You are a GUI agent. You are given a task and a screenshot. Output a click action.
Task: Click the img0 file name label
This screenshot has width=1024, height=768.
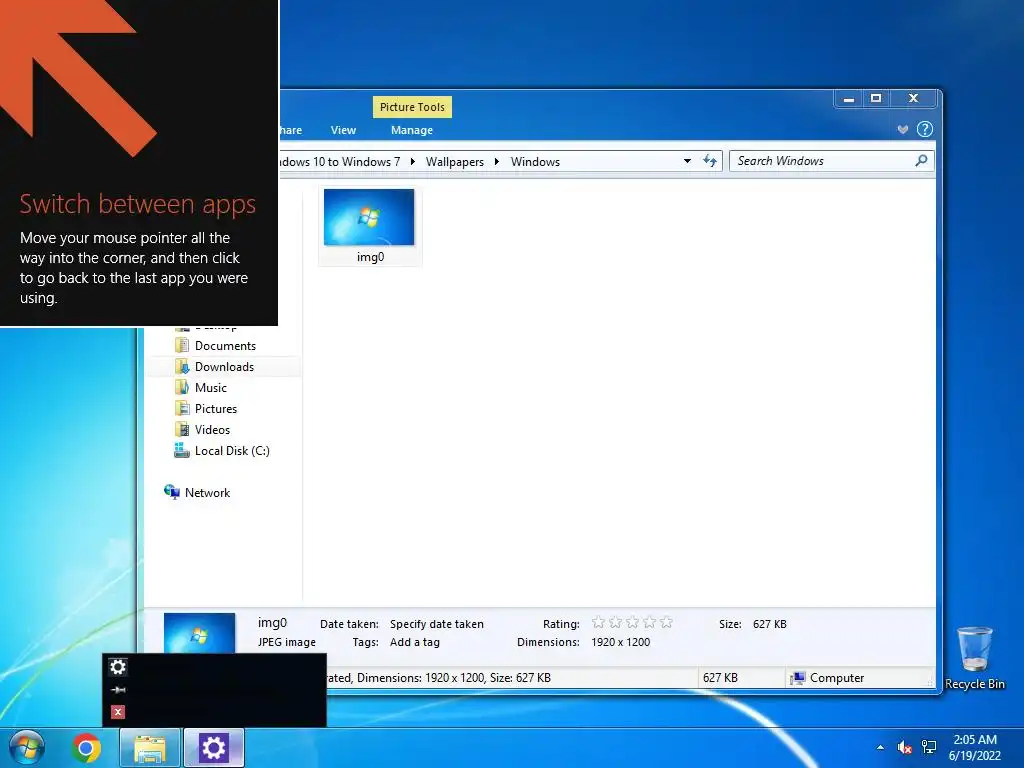coord(370,257)
